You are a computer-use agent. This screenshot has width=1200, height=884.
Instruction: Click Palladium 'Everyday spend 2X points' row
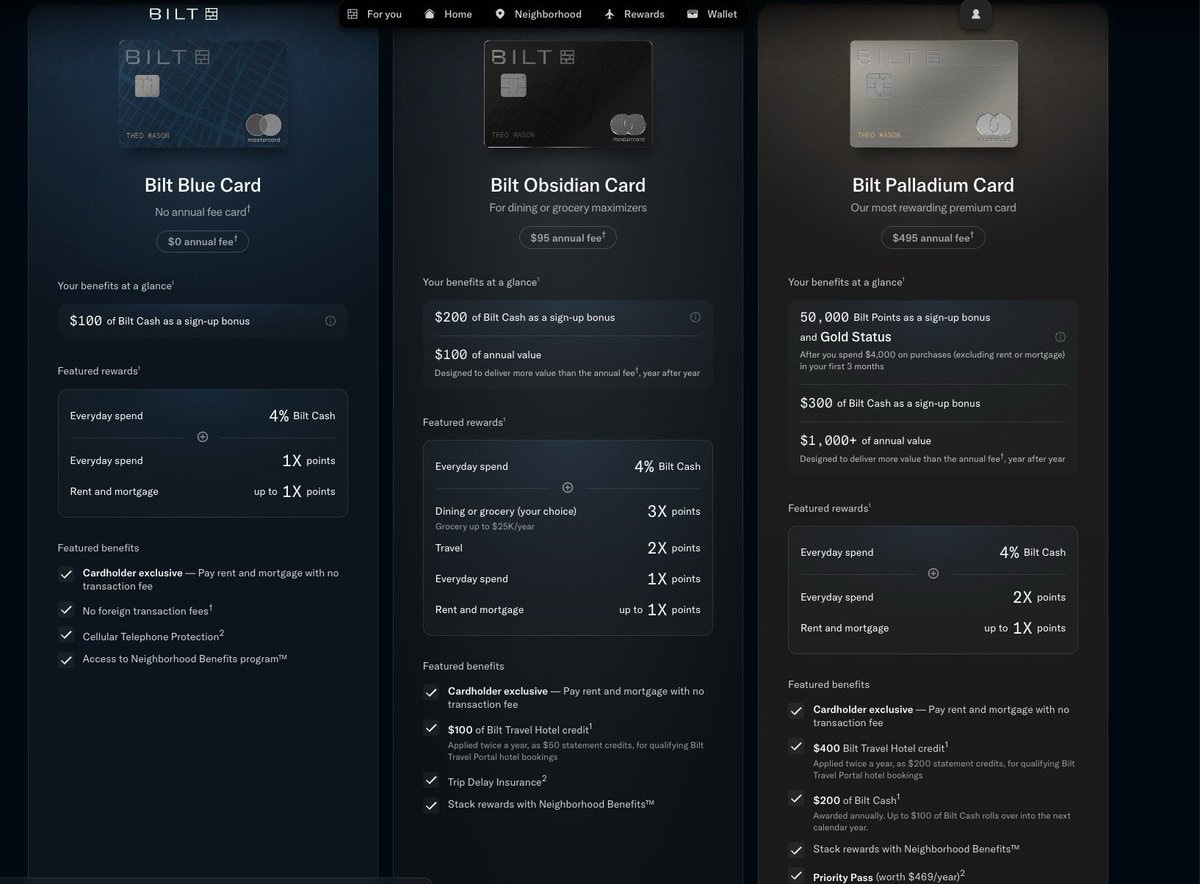click(933, 597)
